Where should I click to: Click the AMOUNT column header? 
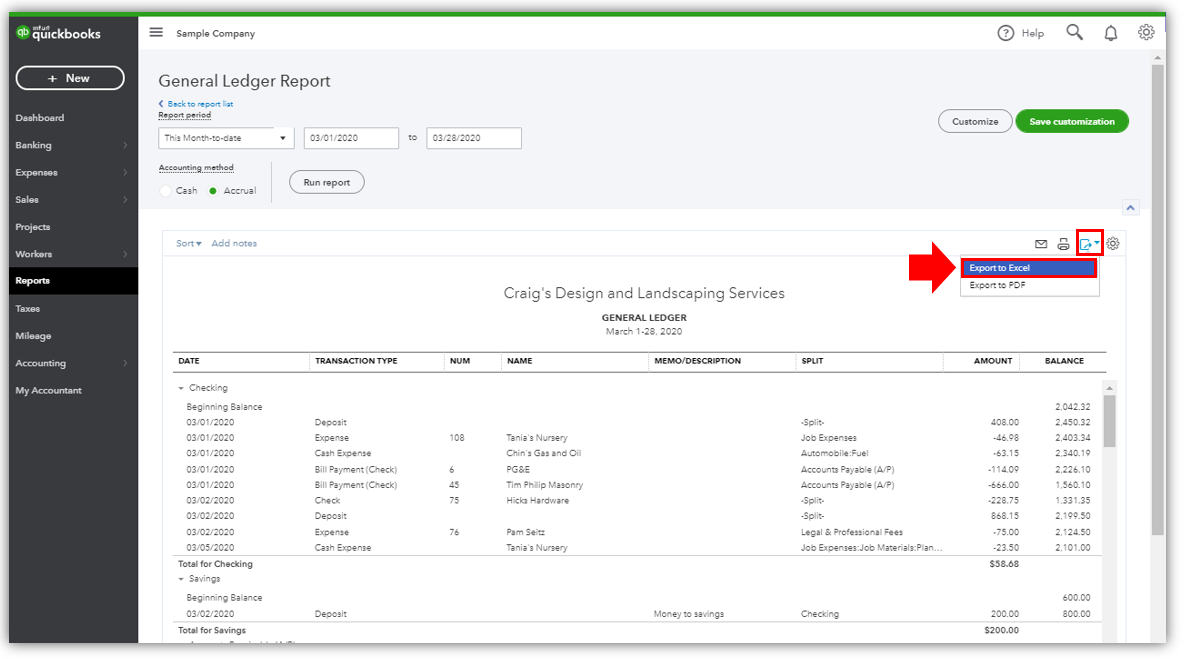point(993,361)
